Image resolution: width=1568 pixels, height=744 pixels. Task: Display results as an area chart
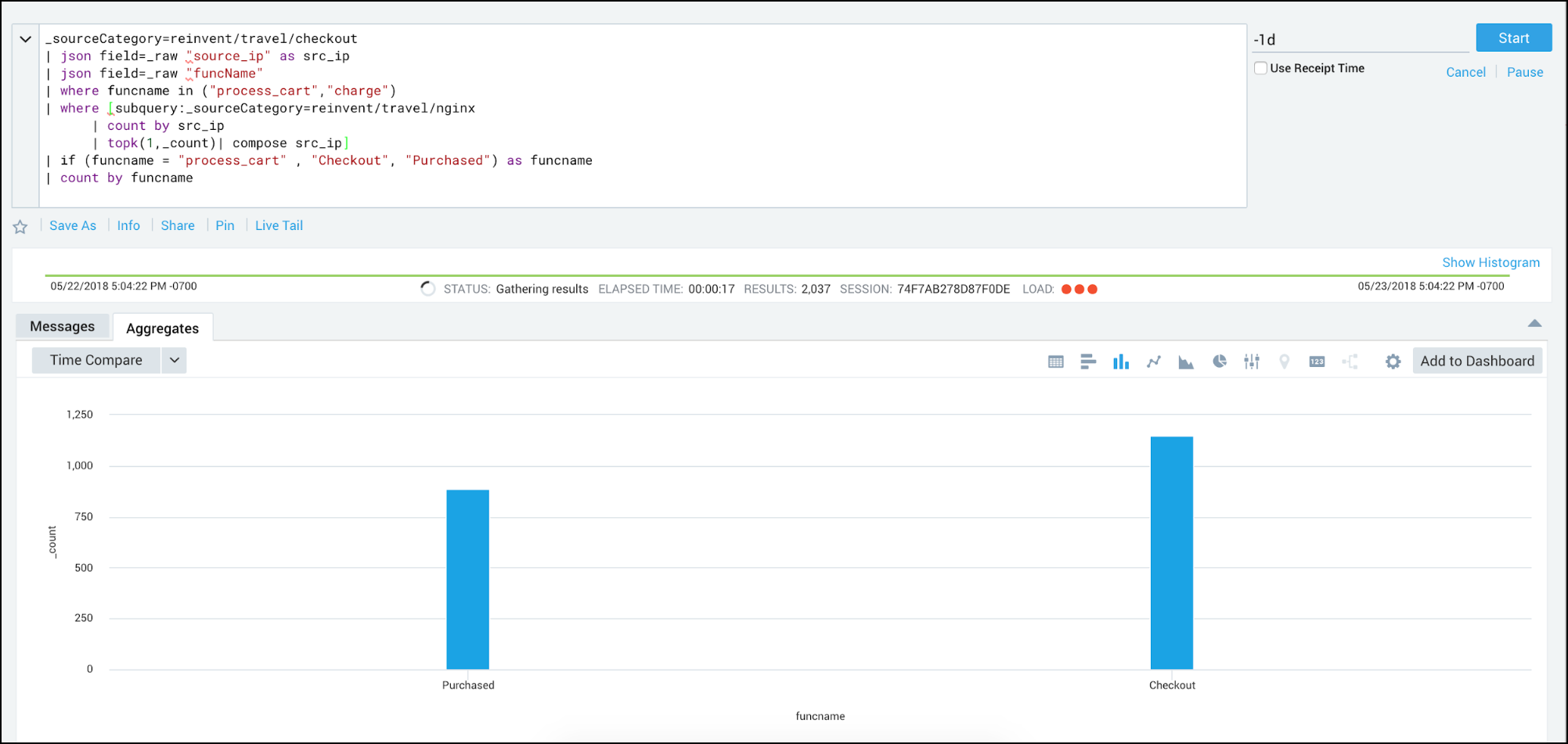click(x=1186, y=361)
